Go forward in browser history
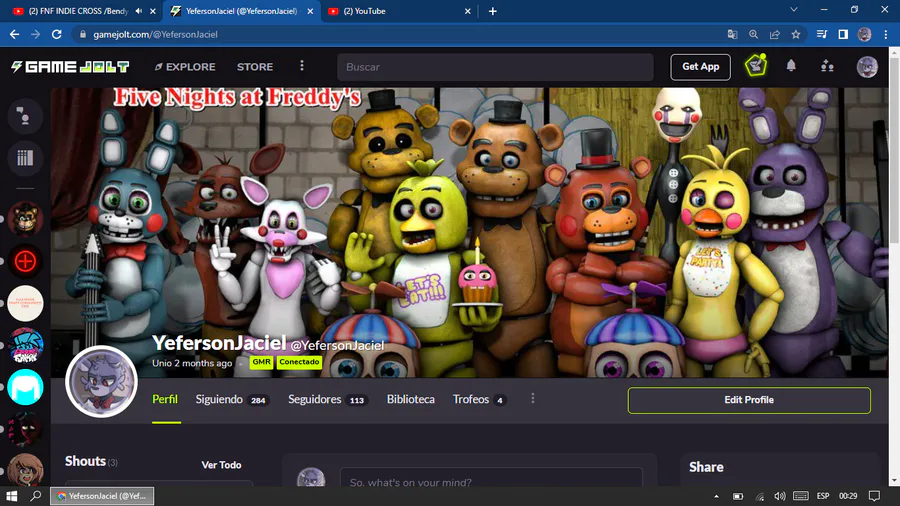This screenshot has height=506, width=900. point(36,34)
